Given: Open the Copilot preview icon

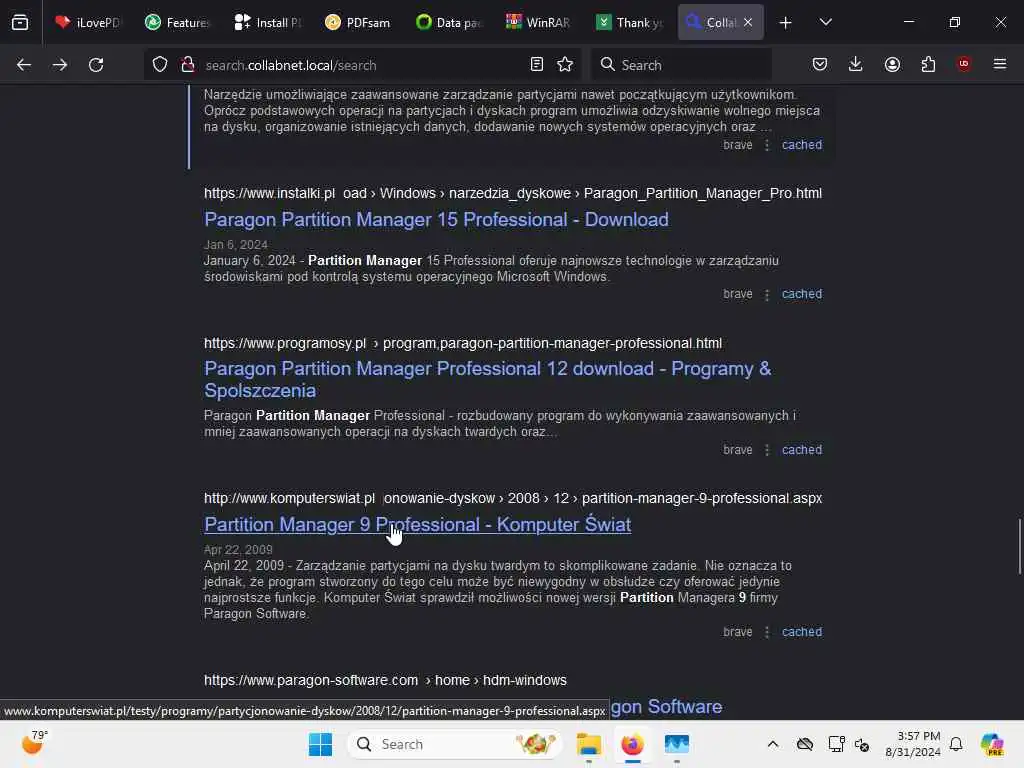Looking at the screenshot, I should 993,744.
